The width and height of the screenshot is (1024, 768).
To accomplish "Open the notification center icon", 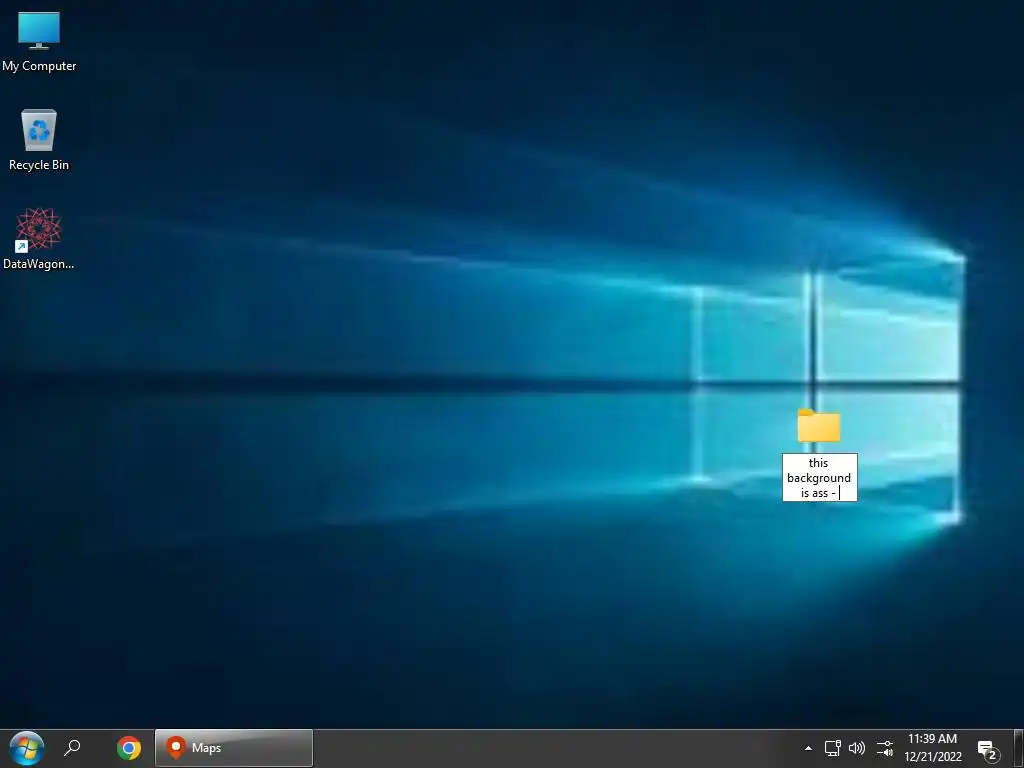I will (988, 750).
